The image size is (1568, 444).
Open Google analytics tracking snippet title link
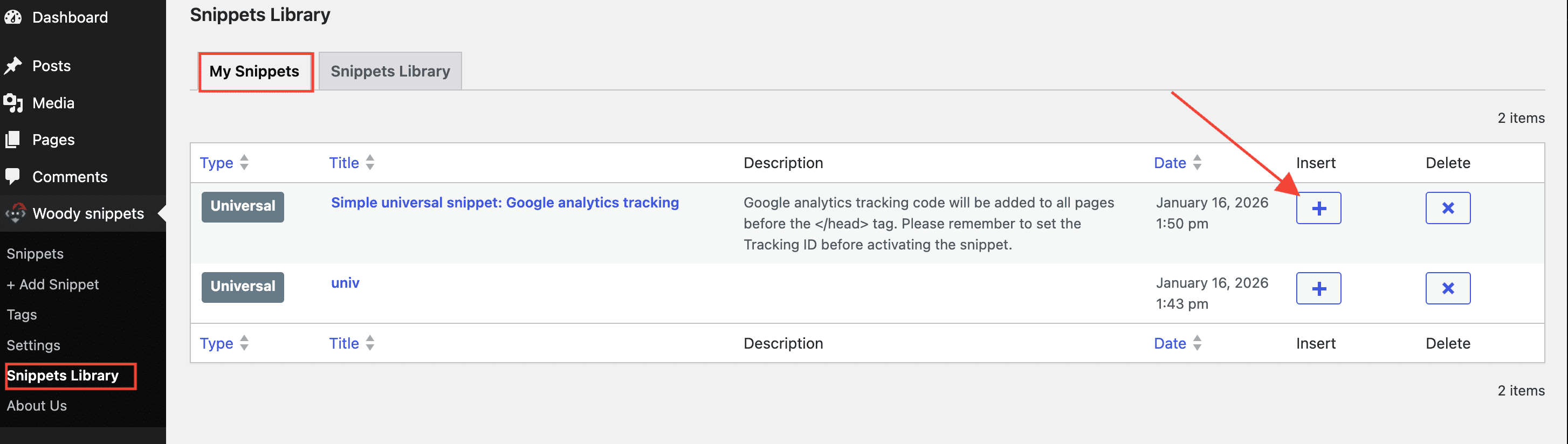tap(505, 203)
